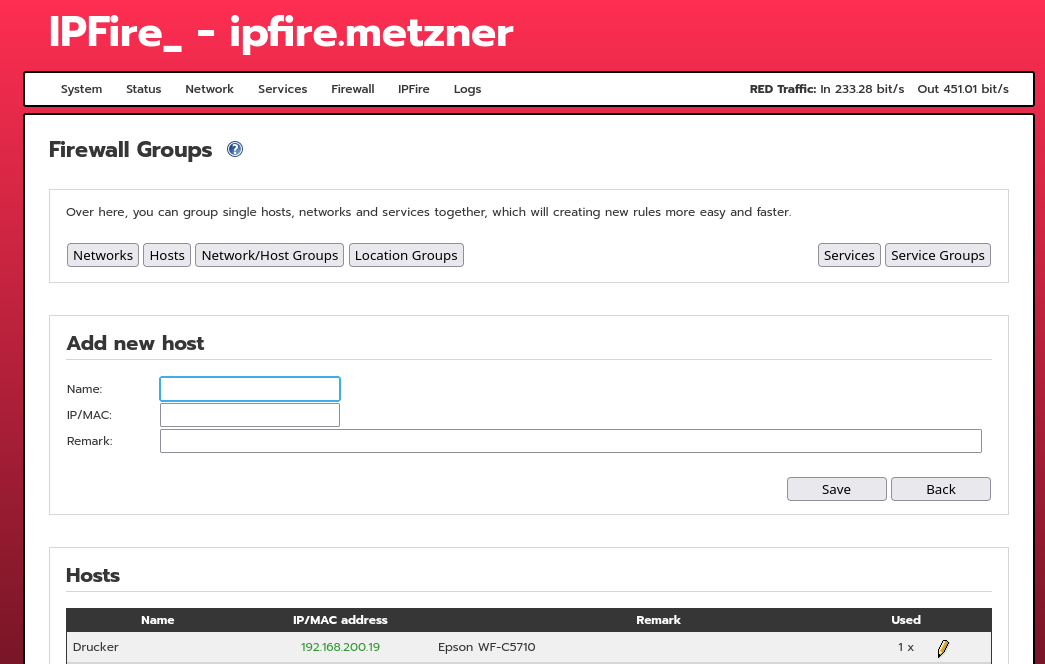Expand the Firewall menu
This screenshot has height=664, width=1045.
click(x=352, y=89)
